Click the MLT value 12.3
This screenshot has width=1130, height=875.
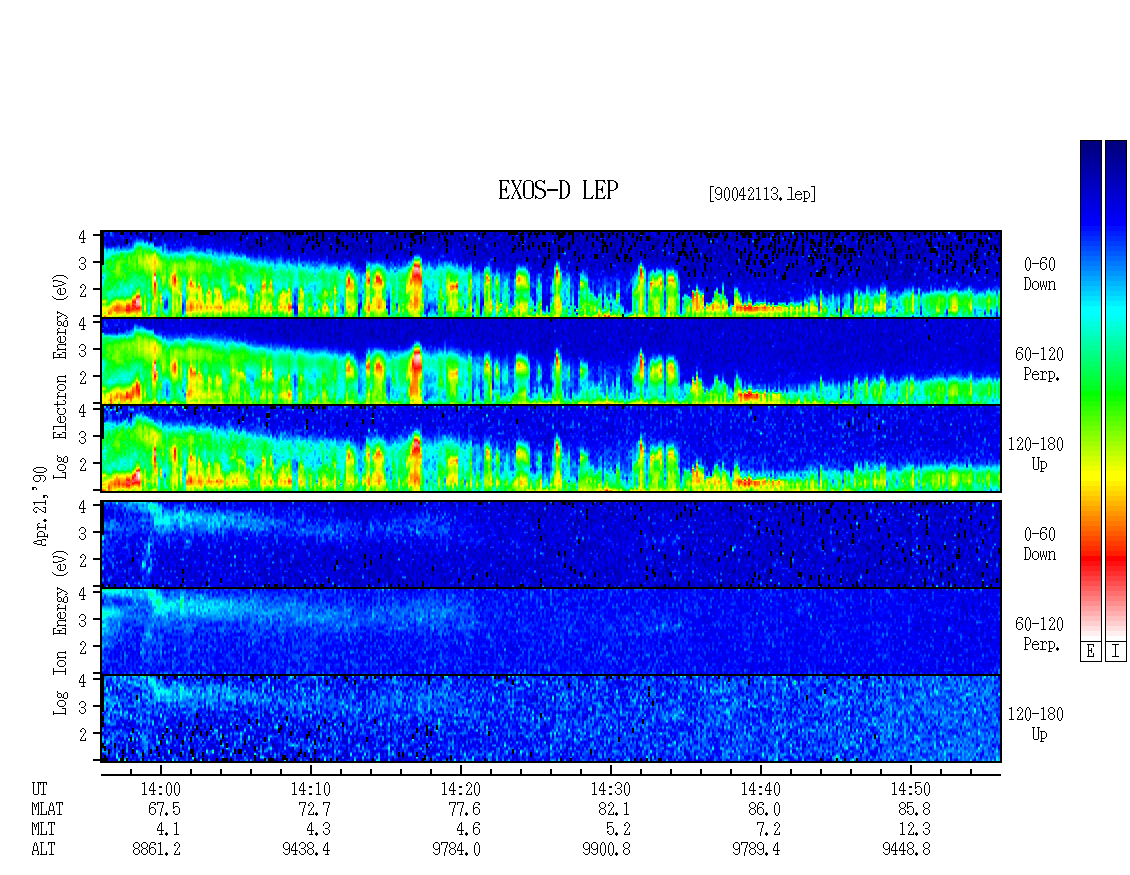pos(914,830)
